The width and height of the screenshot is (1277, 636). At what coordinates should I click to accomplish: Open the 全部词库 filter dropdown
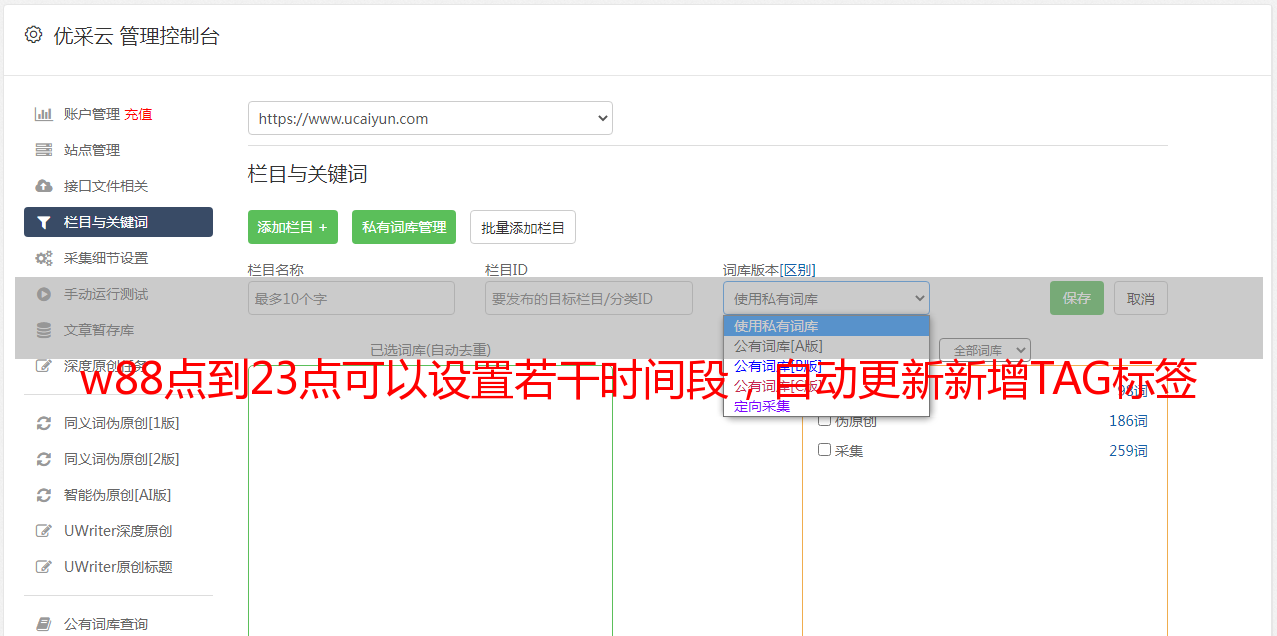tap(985, 350)
